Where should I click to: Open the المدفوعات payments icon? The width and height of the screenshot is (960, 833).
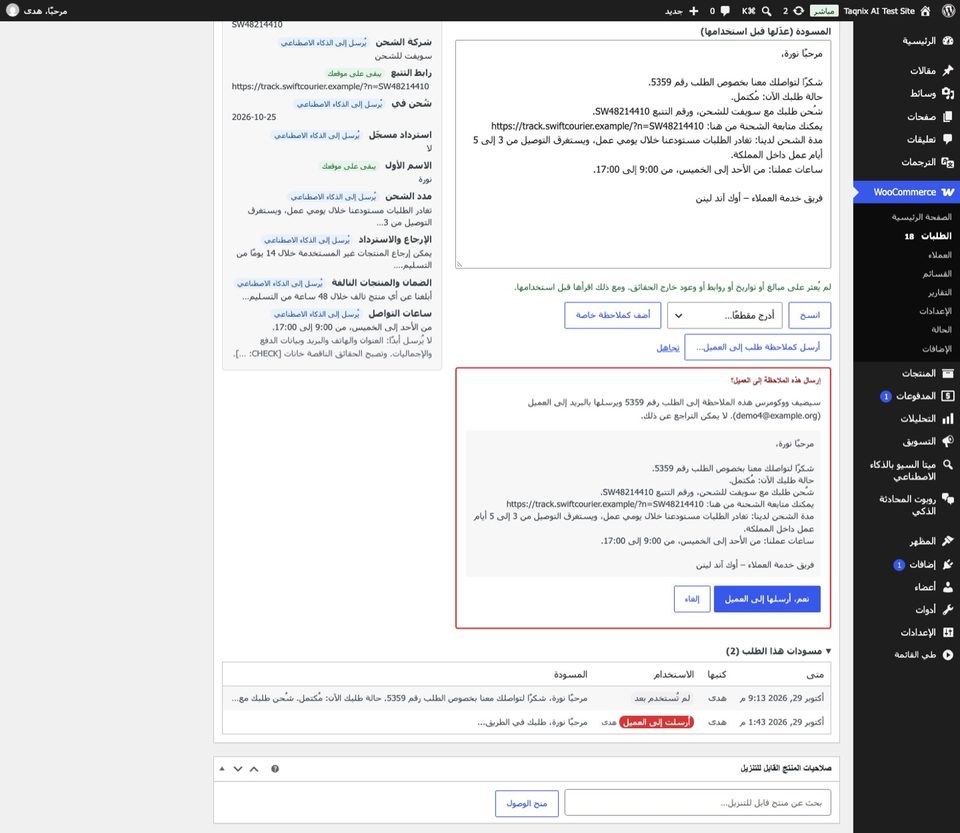click(948, 395)
